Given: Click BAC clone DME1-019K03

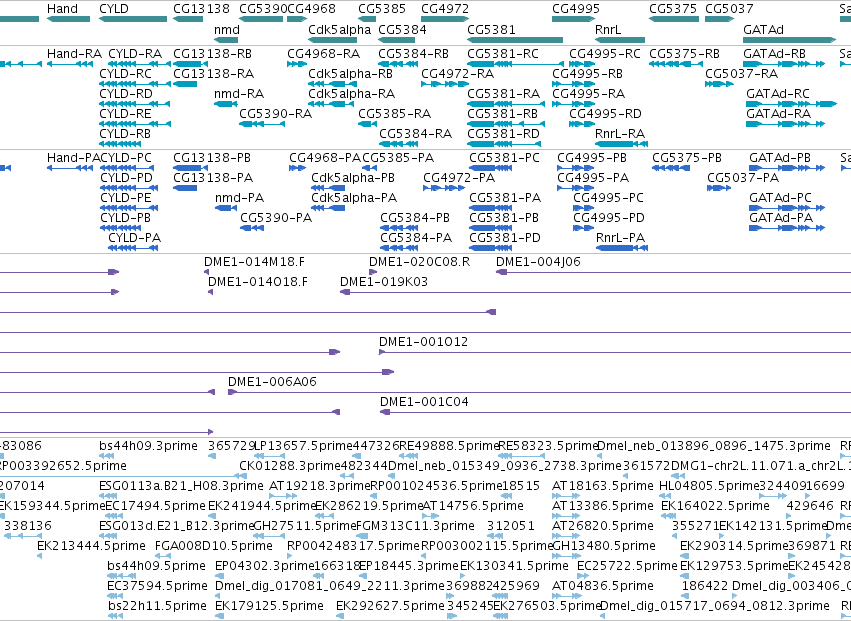Looking at the screenshot, I should (x=595, y=292).
